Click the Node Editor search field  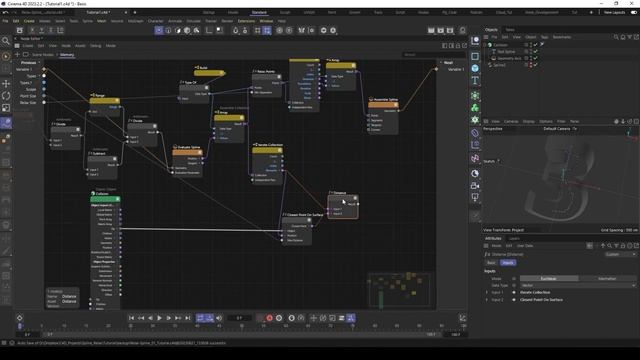coord(433,54)
